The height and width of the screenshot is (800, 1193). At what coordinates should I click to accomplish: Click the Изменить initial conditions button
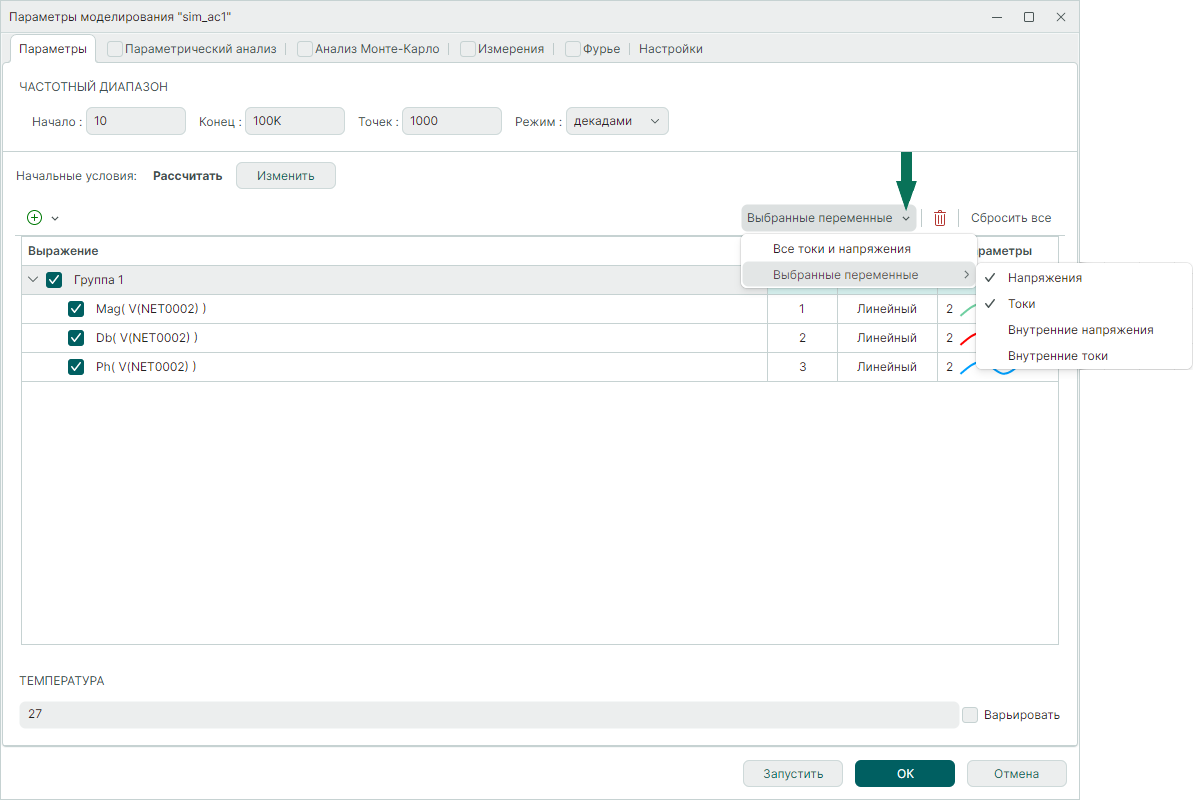(285, 176)
